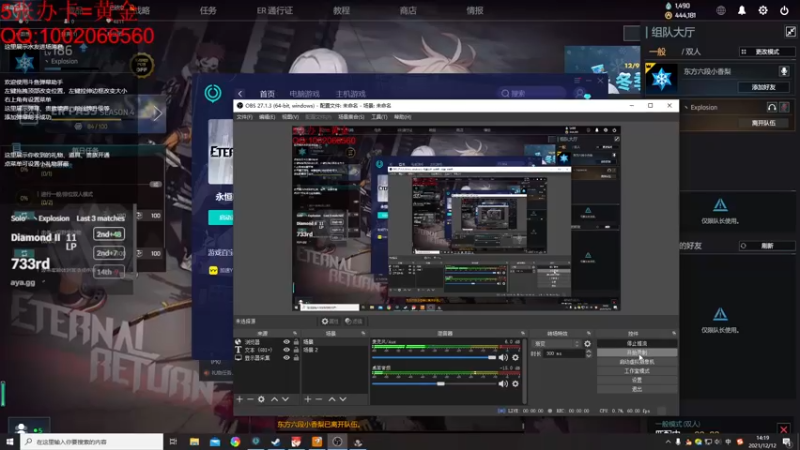The width and height of the screenshot is (800, 450).
Task: Lock the 浏览器 source
Action: pos(296,342)
